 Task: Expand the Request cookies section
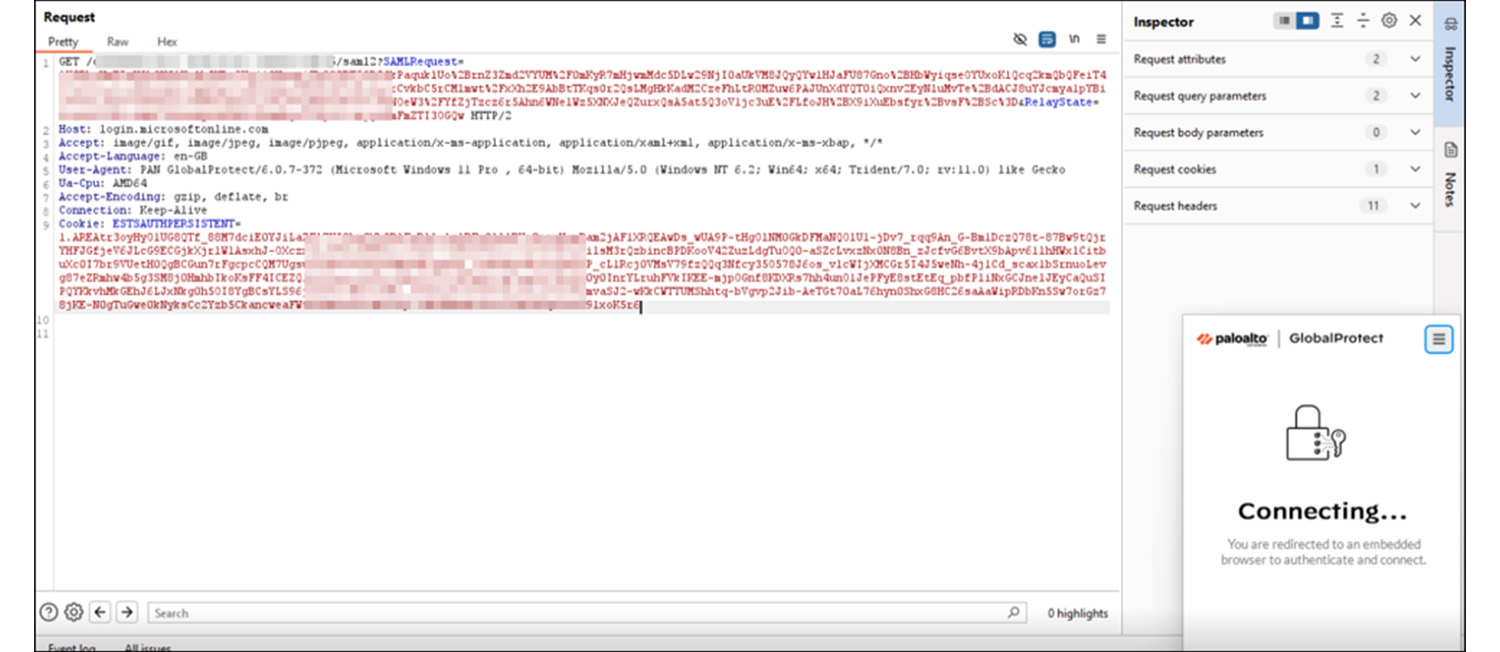pos(1415,169)
